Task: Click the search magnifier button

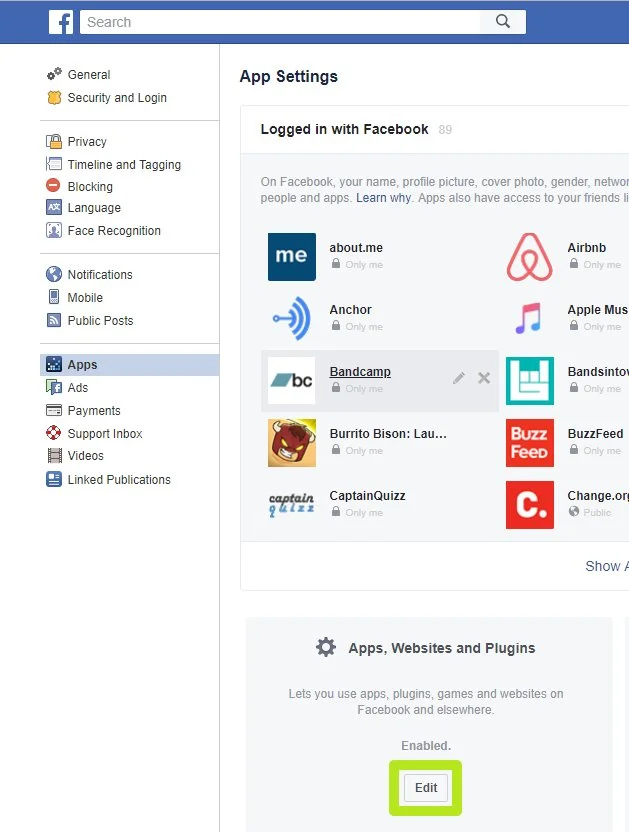Action: pyautogui.click(x=503, y=22)
